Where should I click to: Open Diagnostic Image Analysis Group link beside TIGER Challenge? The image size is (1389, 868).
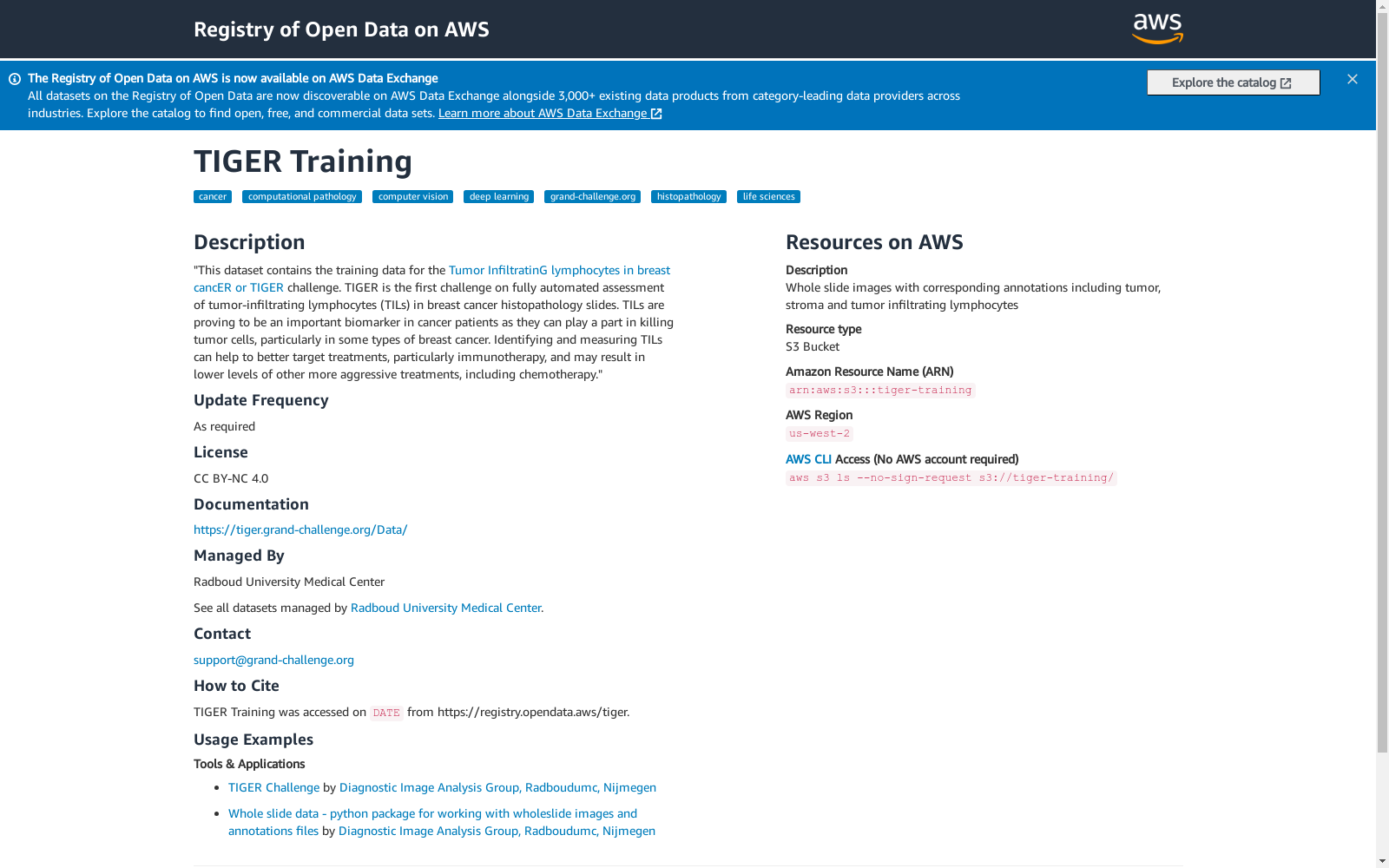[x=497, y=788]
